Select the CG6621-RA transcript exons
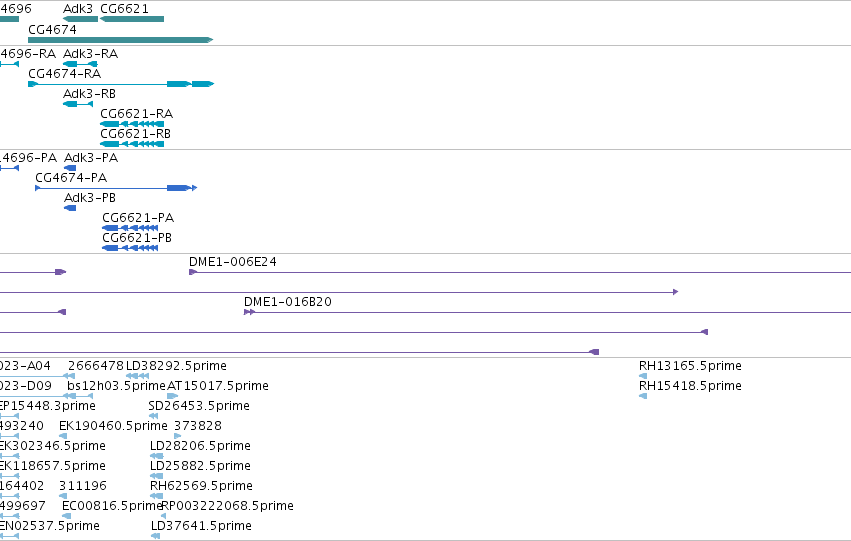The width and height of the screenshot is (851, 541). [132, 124]
